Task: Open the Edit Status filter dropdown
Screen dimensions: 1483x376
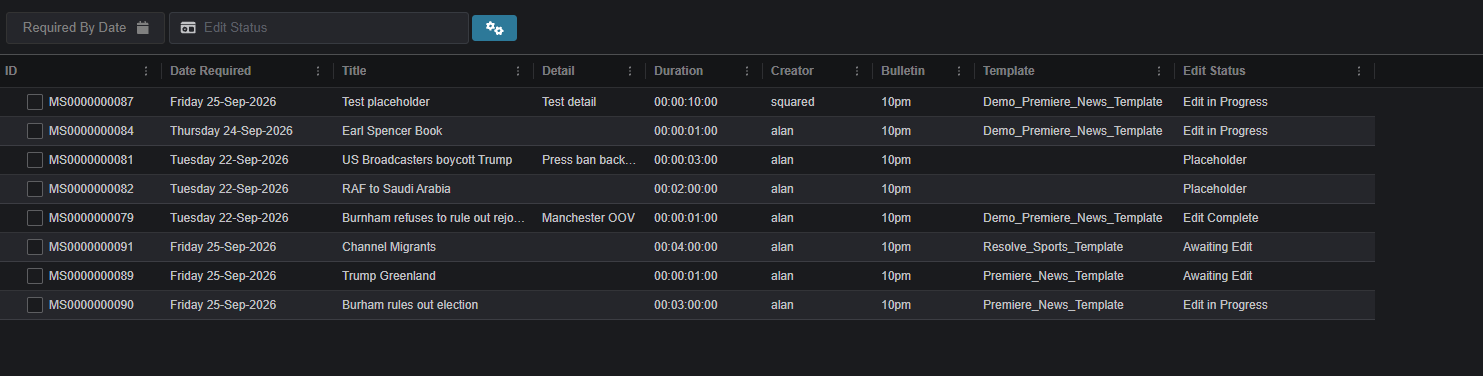Action: point(319,28)
